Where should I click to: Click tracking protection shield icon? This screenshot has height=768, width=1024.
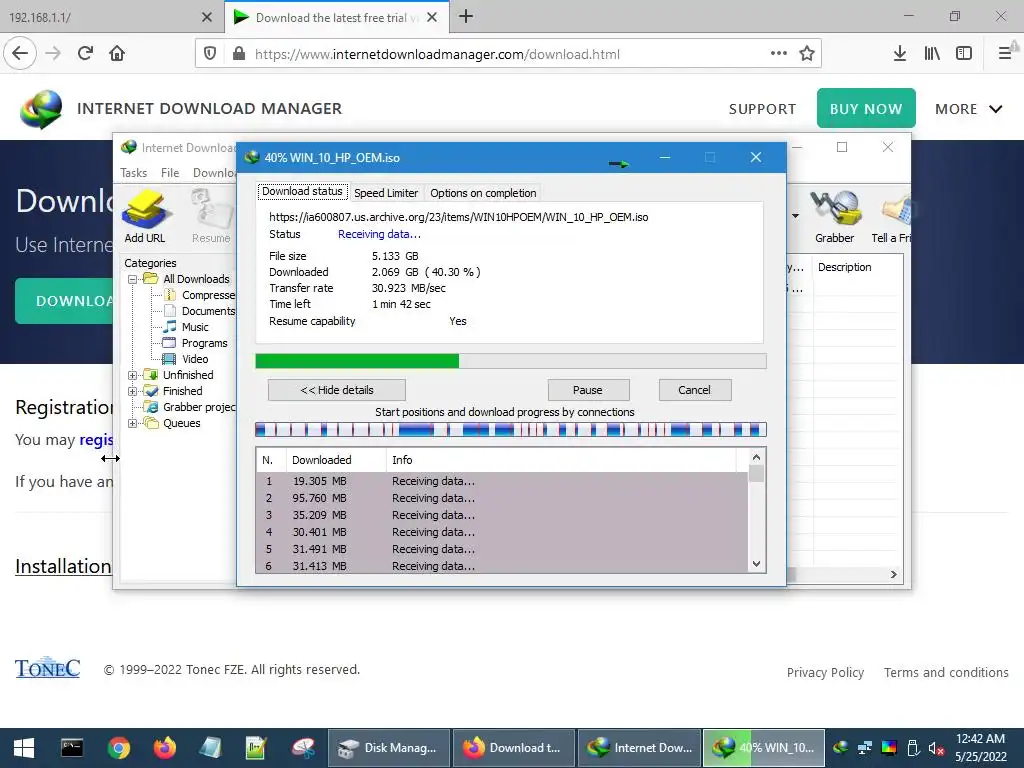tap(210, 54)
